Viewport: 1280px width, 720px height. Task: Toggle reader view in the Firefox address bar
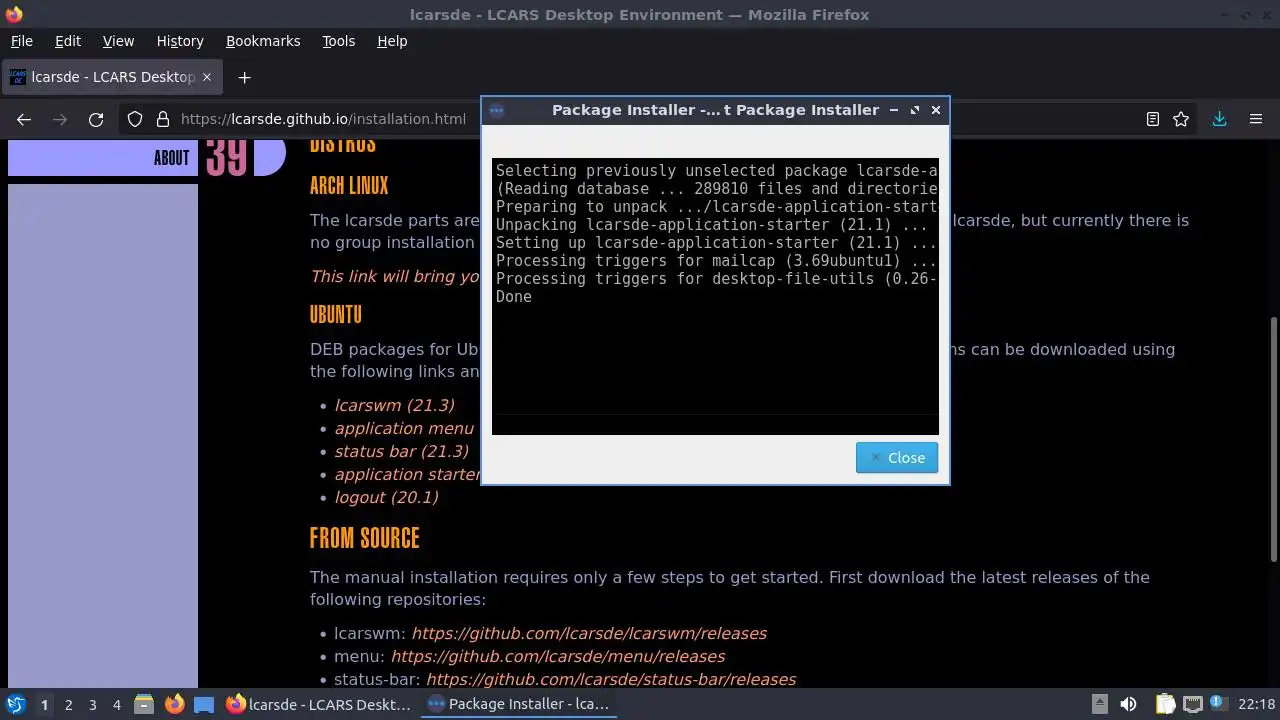point(1153,119)
